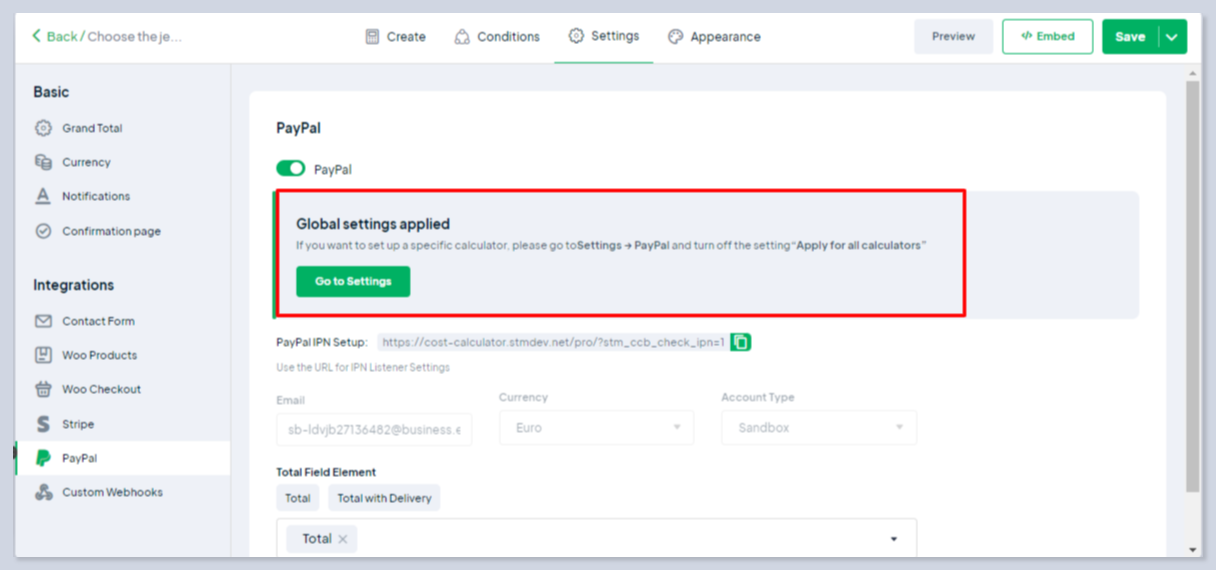Open Custom Webhooks integration

coord(111,492)
